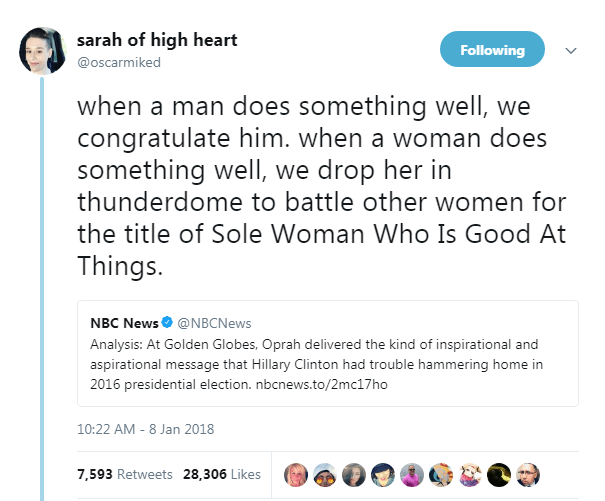Image resolution: width=605 pixels, height=501 pixels.
Task: Click the Following button to unfollow
Action: (492, 50)
